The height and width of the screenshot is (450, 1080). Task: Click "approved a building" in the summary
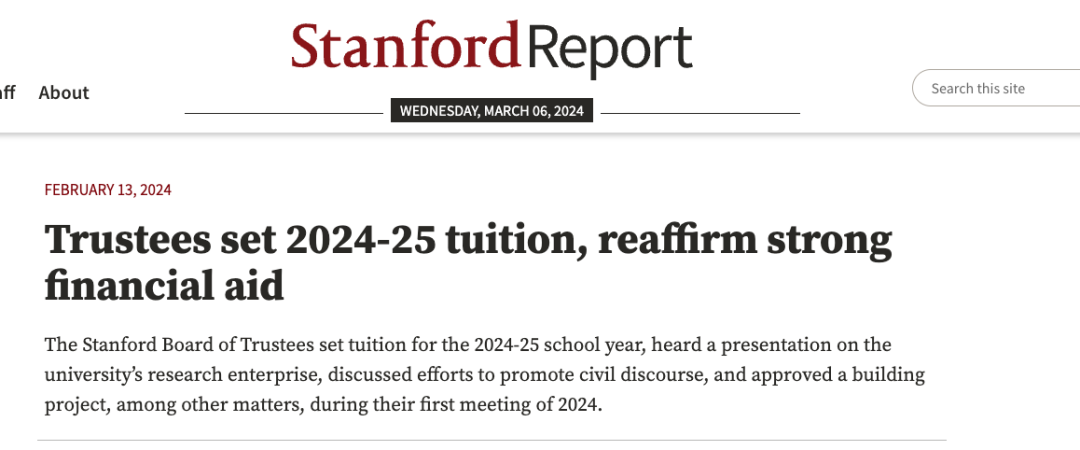click(x=835, y=375)
